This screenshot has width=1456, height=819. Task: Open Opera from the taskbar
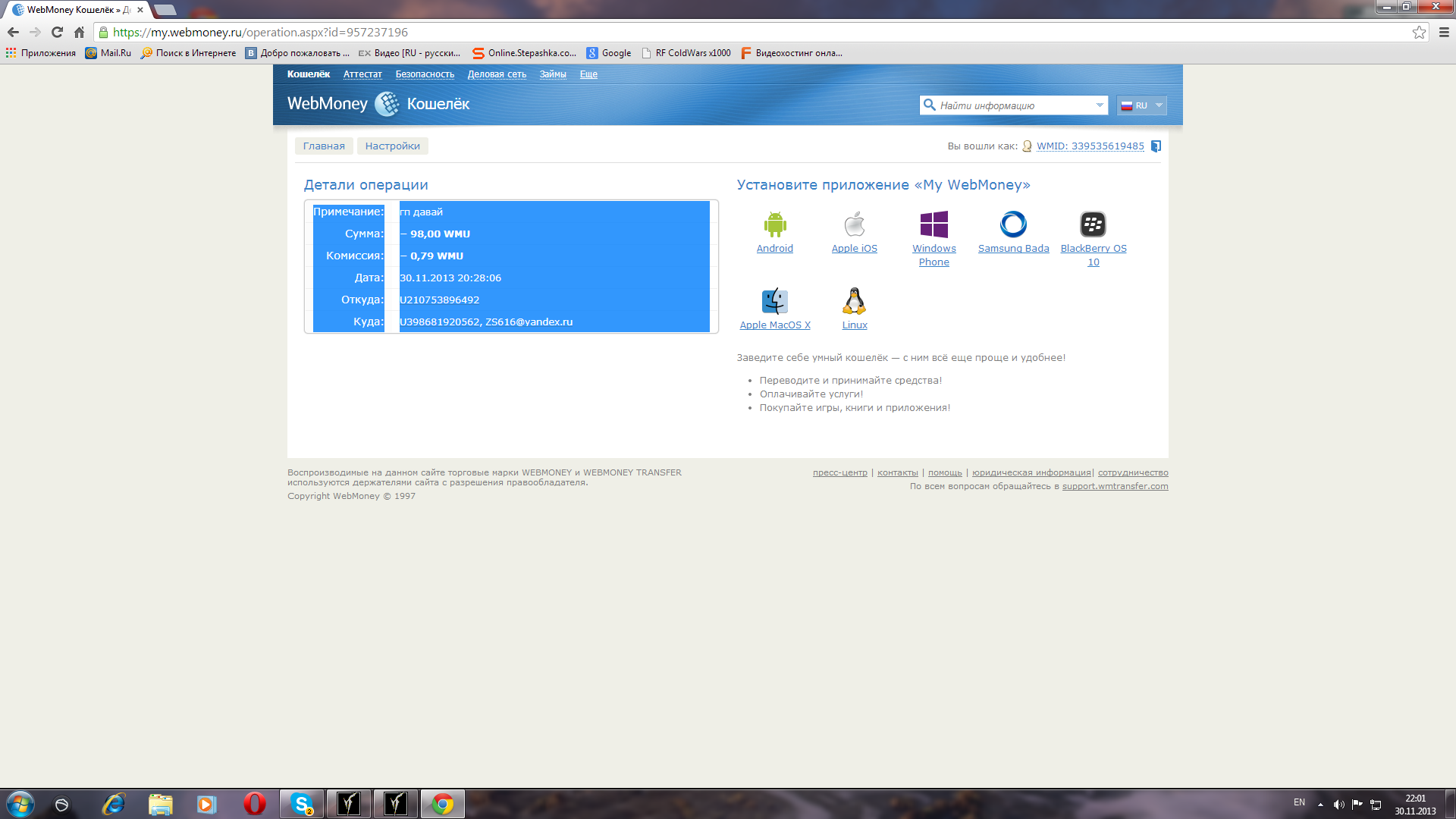point(255,804)
